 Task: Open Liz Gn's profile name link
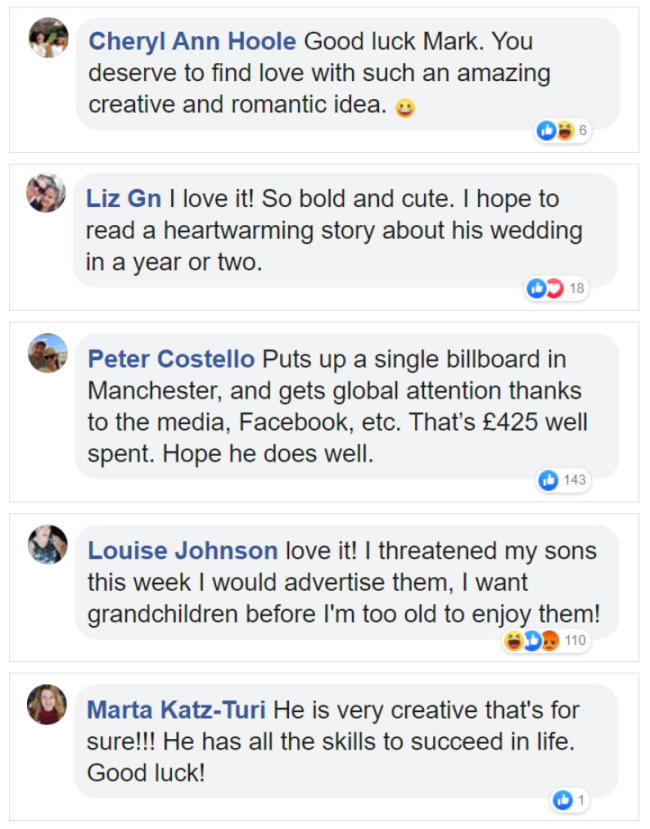(123, 199)
